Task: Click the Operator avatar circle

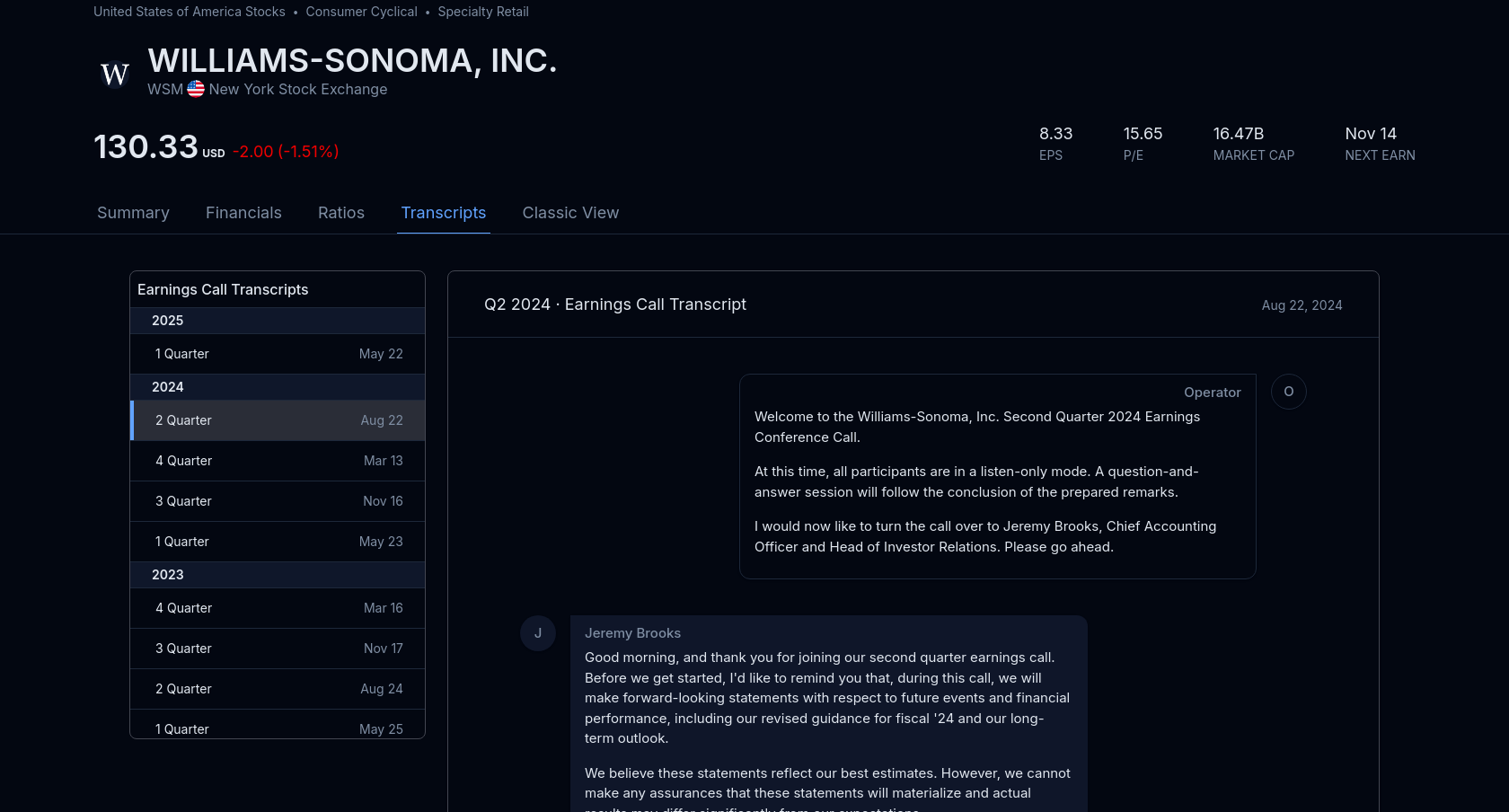Action: pyautogui.click(x=1288, y=392)
